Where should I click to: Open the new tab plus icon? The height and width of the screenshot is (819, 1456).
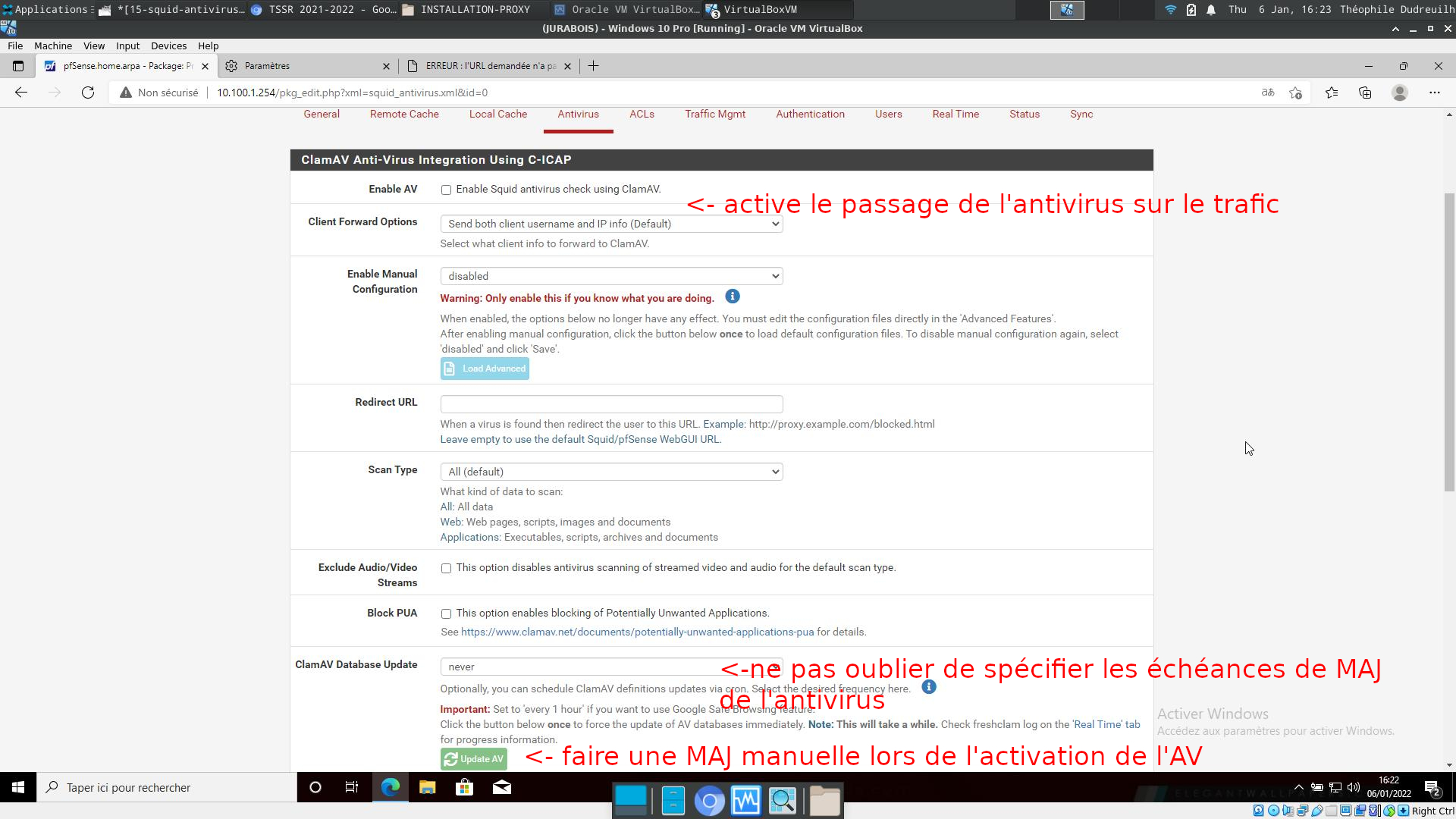click(x=594, y=66)
